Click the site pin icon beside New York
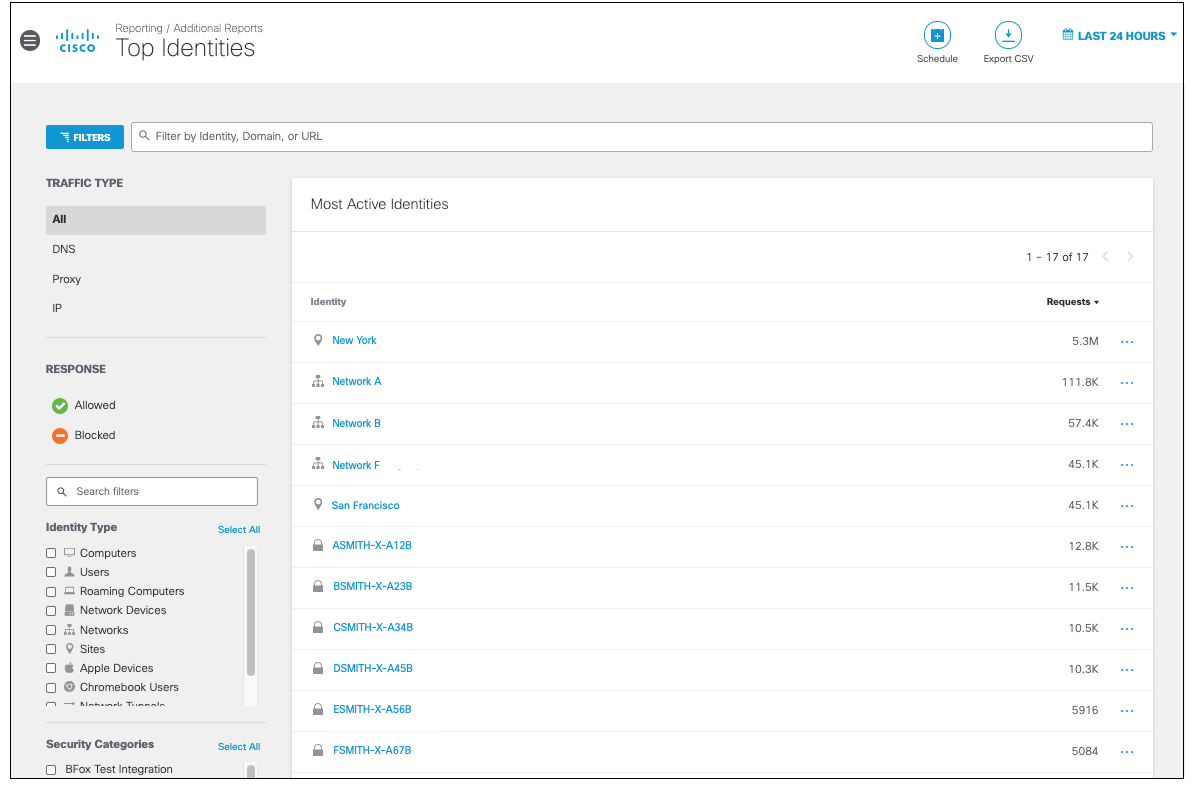1192x791 pixels. pyautogui.click(x=318, y=340)
